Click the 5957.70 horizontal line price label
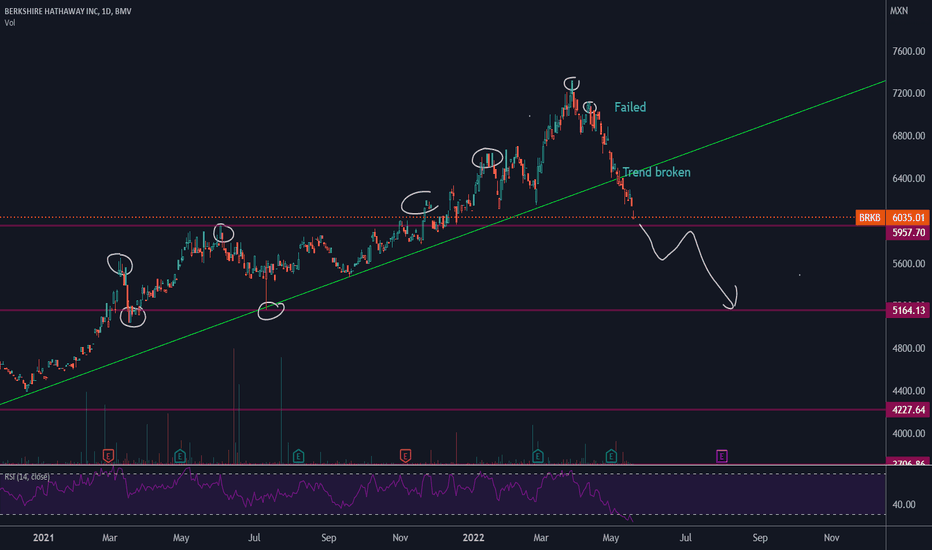Screen dimensions: 932x550 coord(908,232)
